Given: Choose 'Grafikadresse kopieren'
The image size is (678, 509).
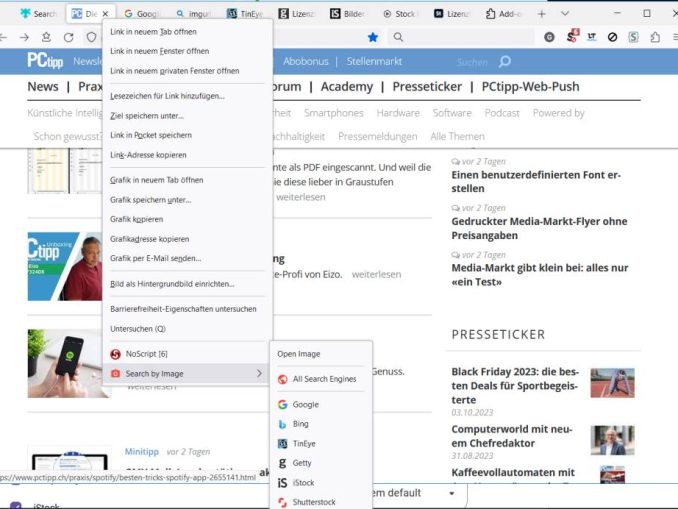Looking at the screenshot, I should [188, 239].
